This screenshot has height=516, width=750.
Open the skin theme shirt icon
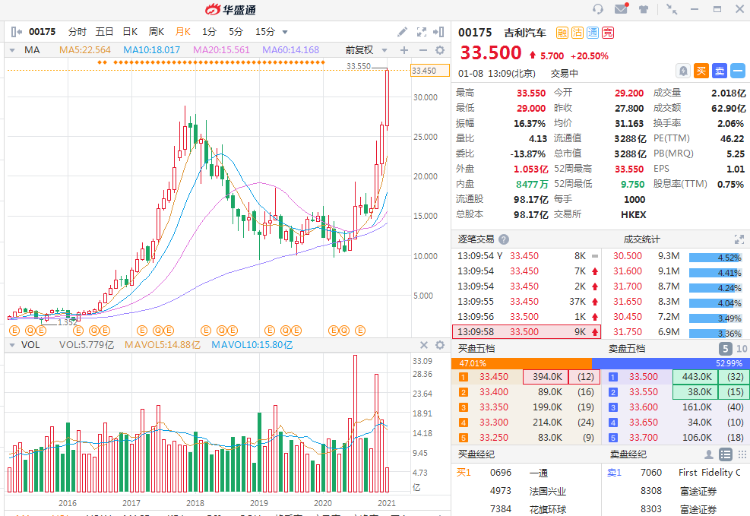[644, 9]
